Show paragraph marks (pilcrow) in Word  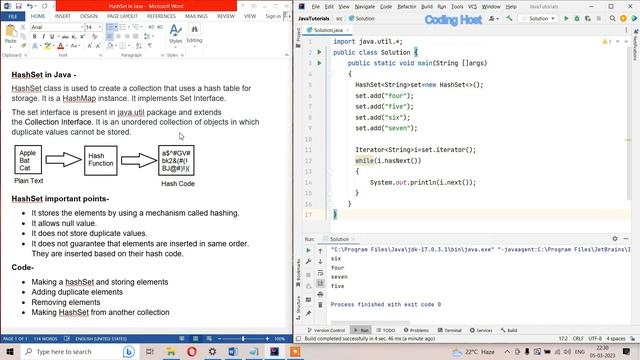(x=150, y=46)
